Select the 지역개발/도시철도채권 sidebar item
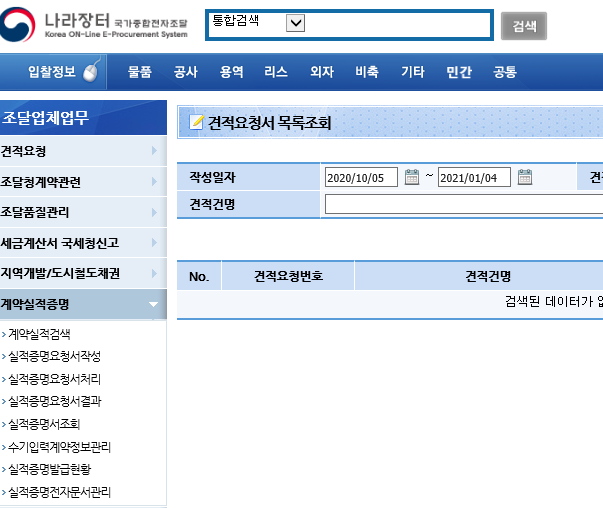The image size is (603, 508). pyautogui.click(x=83, y=273)
